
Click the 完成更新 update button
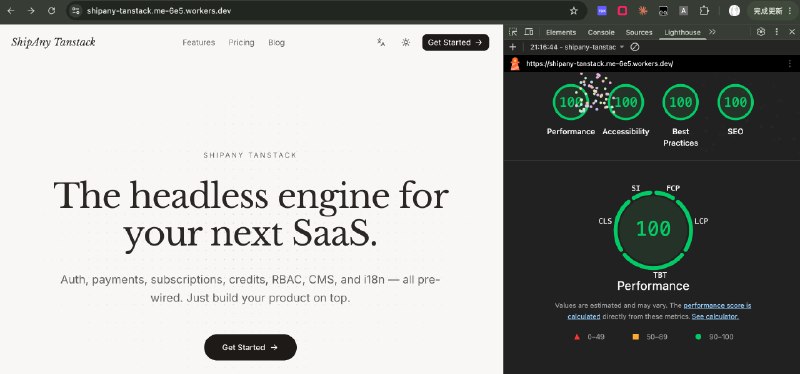point(768,10)
